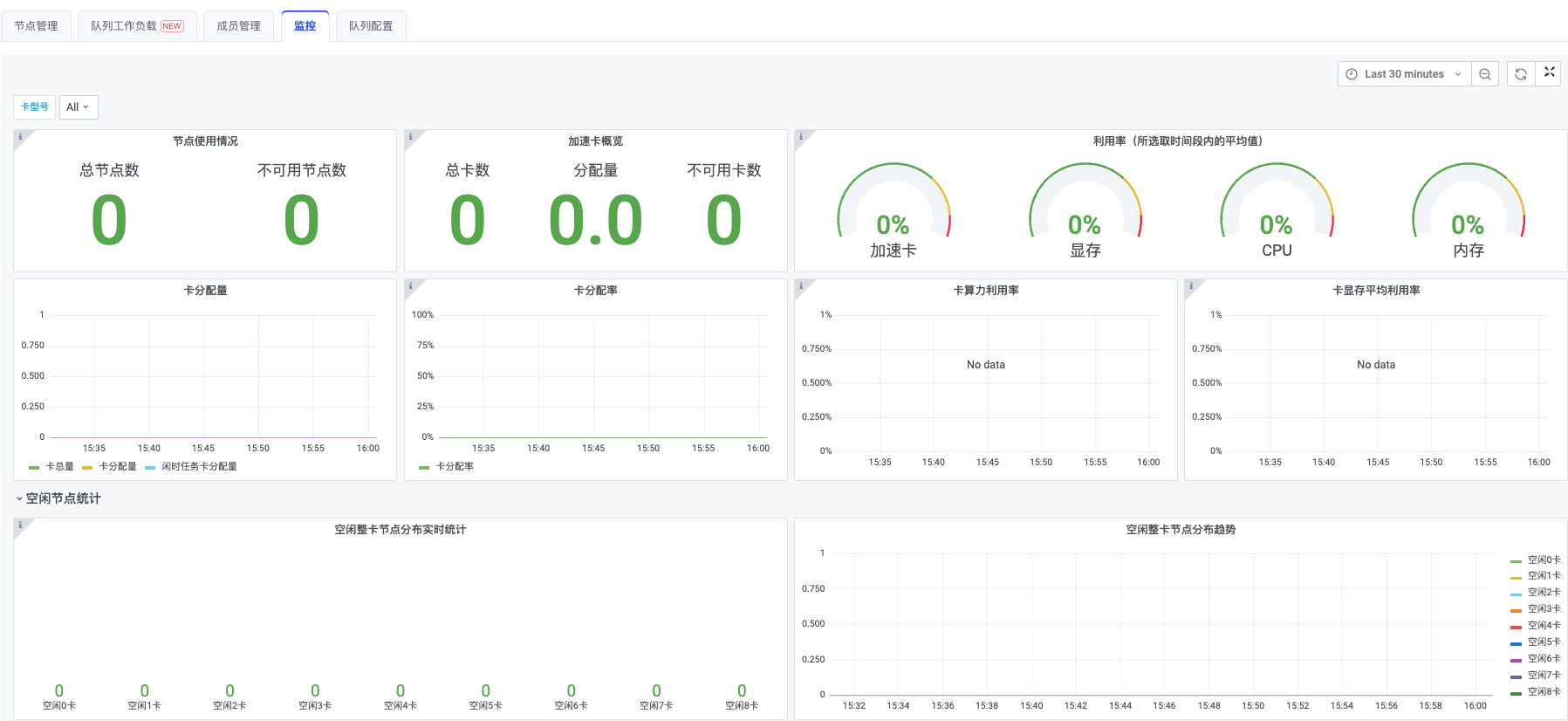This screenshot has height=721, width=1568.
Task: Click the exit fullscreen icon
Action: 1549,72
